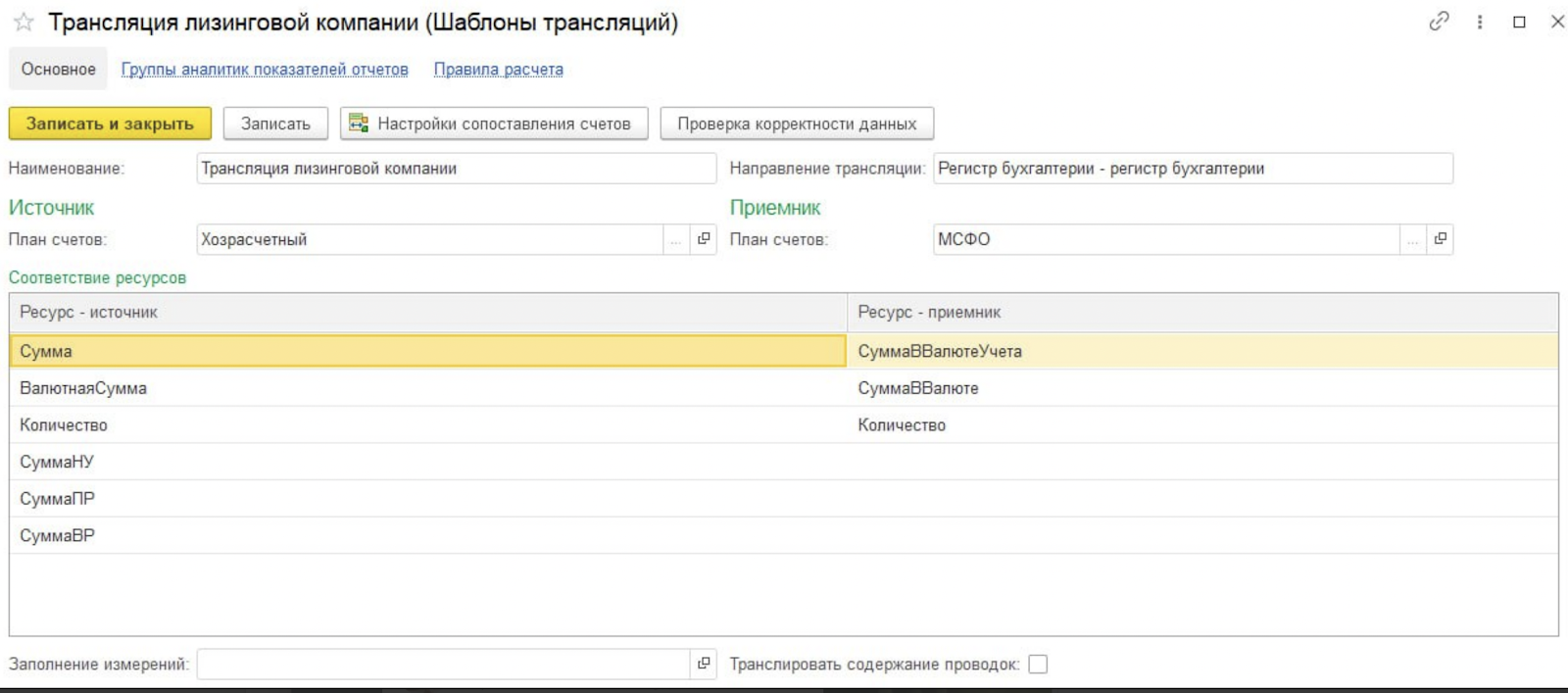Select the СуммаВВалютеУчета receiver cell

tap(1202, 351)
